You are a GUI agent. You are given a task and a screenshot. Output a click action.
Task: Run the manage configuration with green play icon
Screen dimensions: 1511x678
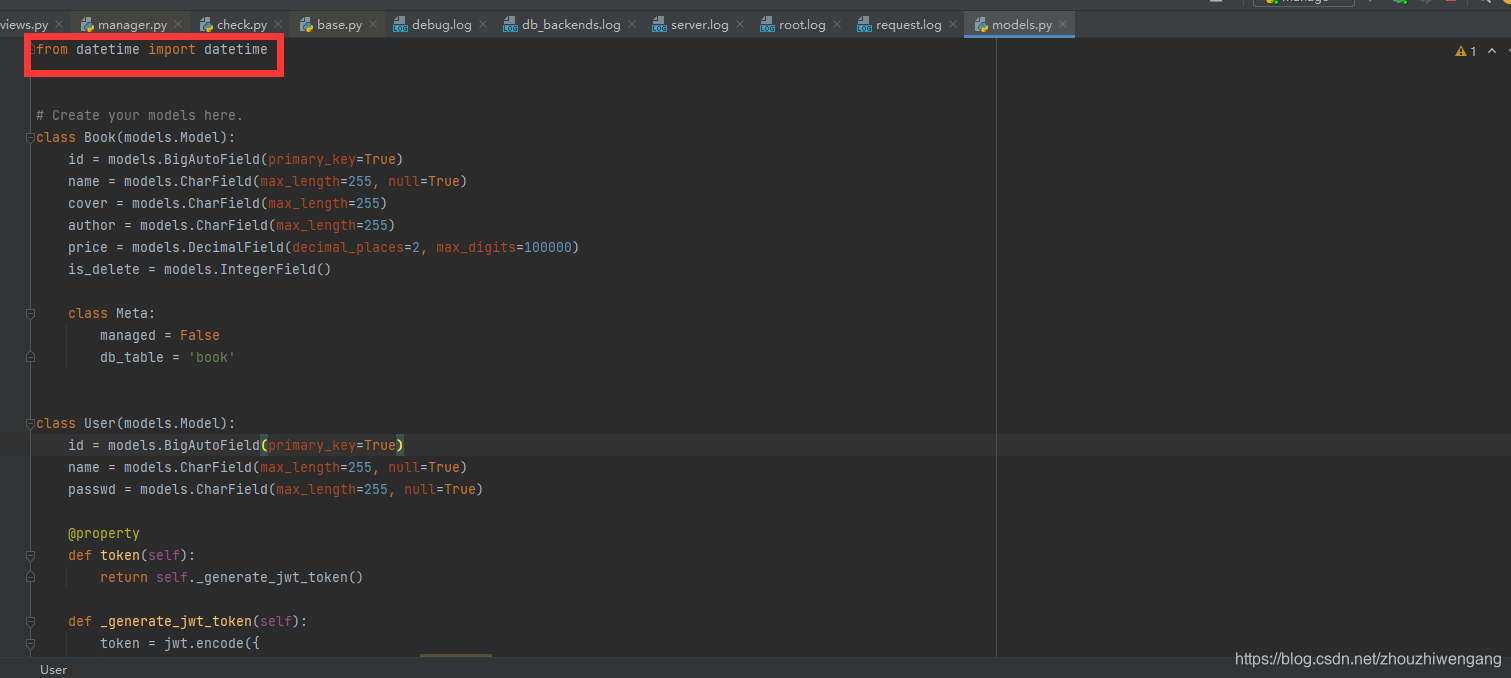[x=1370, y=4]
